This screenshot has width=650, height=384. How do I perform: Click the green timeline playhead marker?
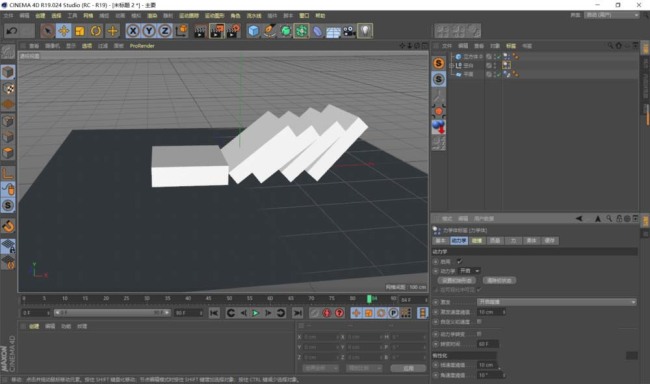pos(369,299)
